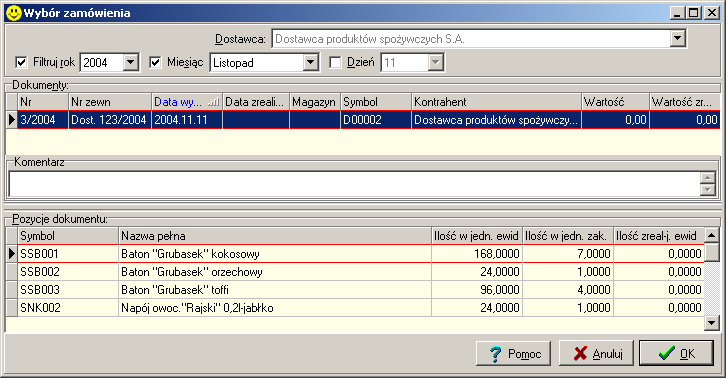The height and width of the screenshot is (378, 726).
Task: Click the row indicator next to SSB002
Action: (x=12, y=272)
